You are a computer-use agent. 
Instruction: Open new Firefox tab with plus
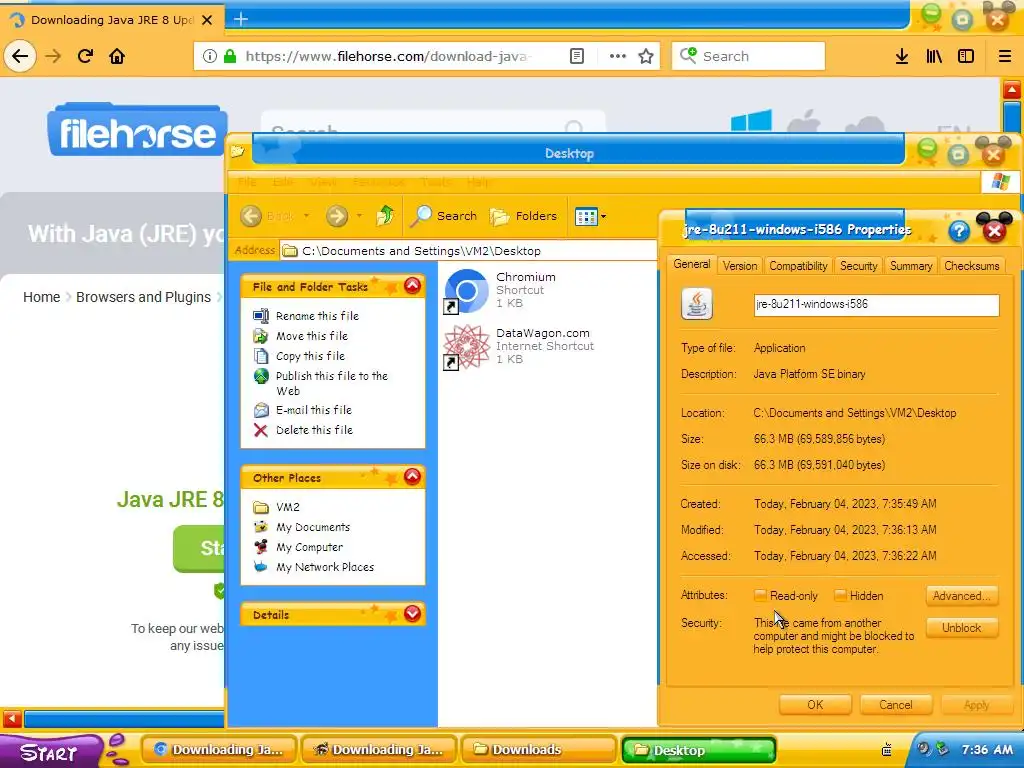[240, 19]
